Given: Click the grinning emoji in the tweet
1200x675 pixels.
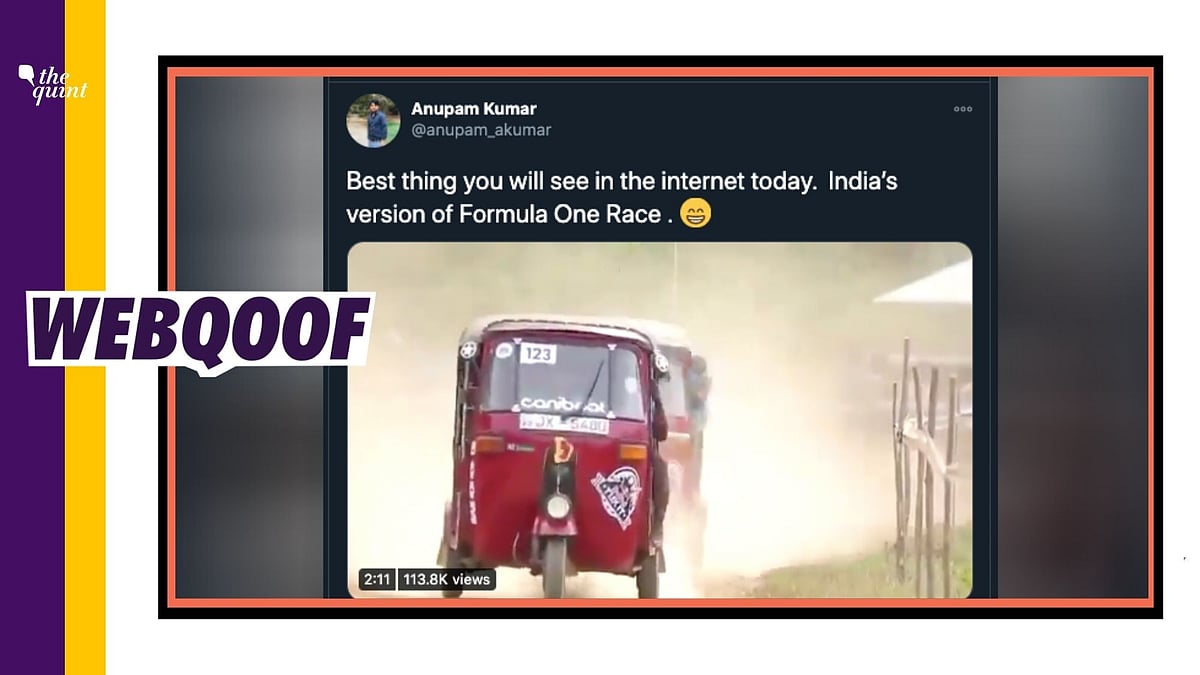Looking at the screenshot, I should click(695, 214).
